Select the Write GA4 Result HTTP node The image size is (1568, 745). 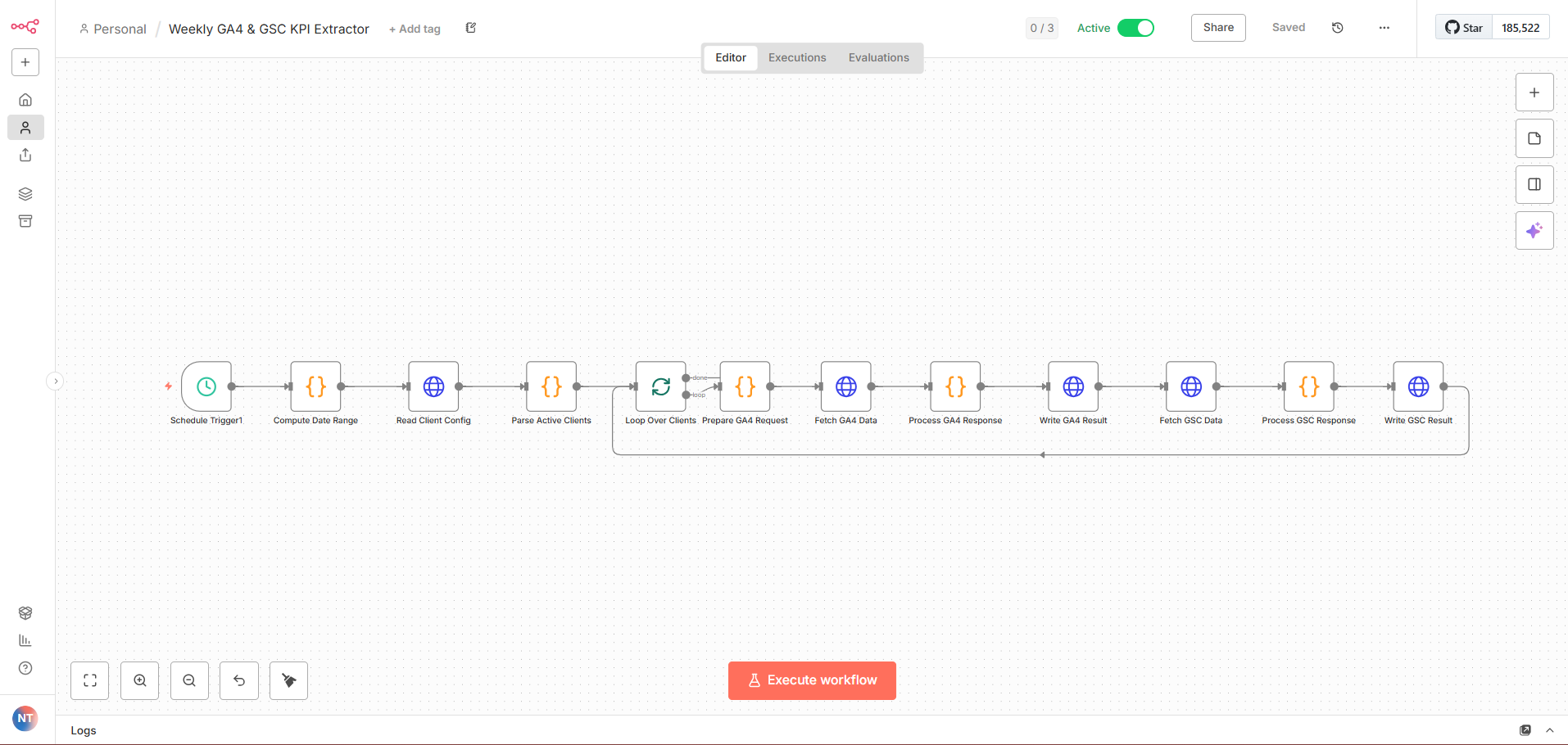1073,386
